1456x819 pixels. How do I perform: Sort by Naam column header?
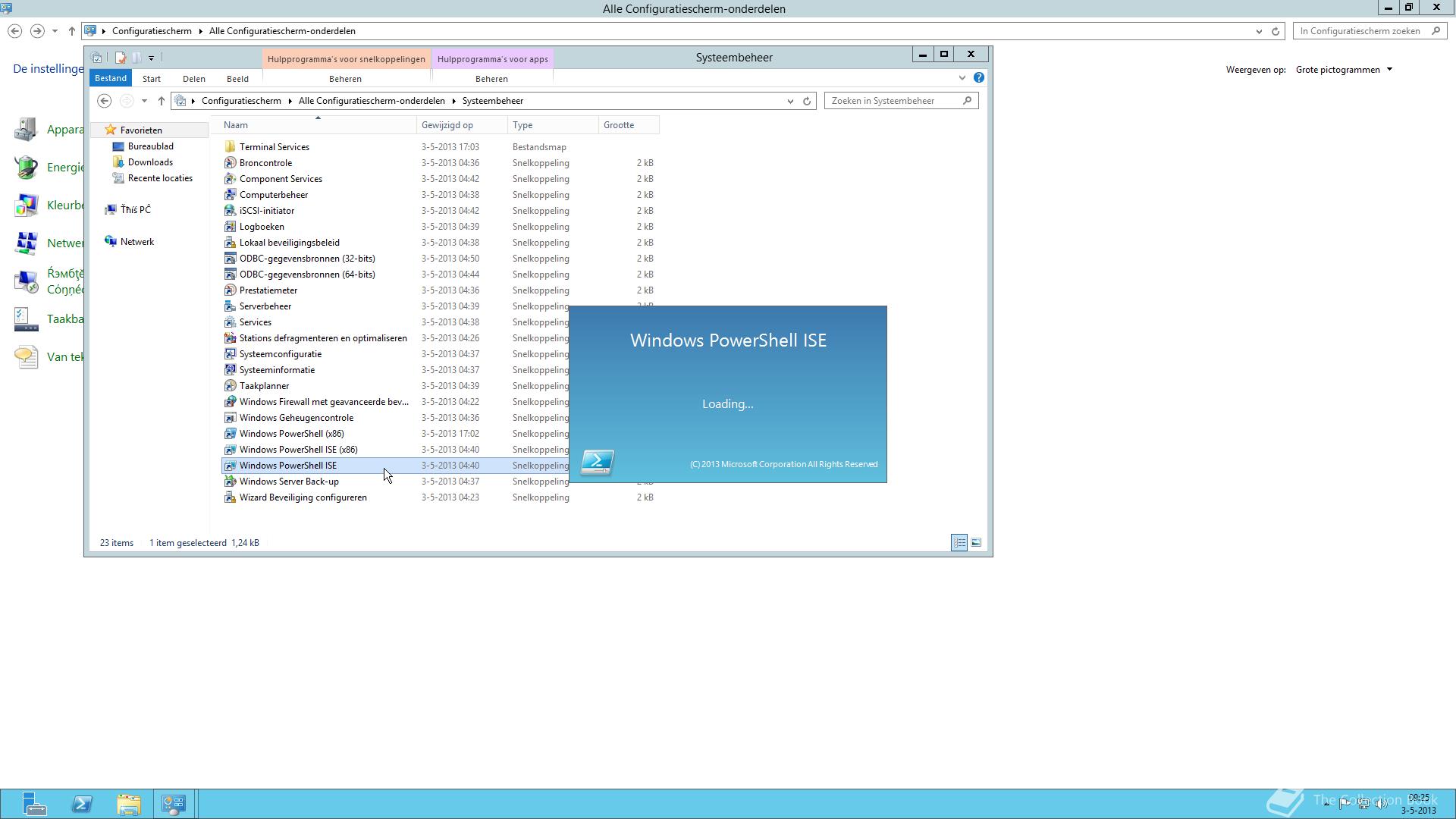pos(318,125)
